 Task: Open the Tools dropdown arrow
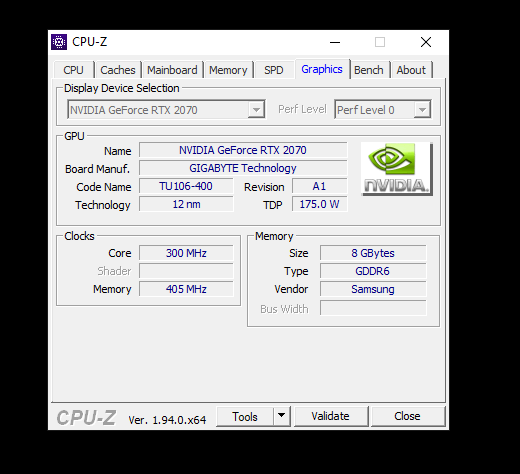(x=282, y=416)
